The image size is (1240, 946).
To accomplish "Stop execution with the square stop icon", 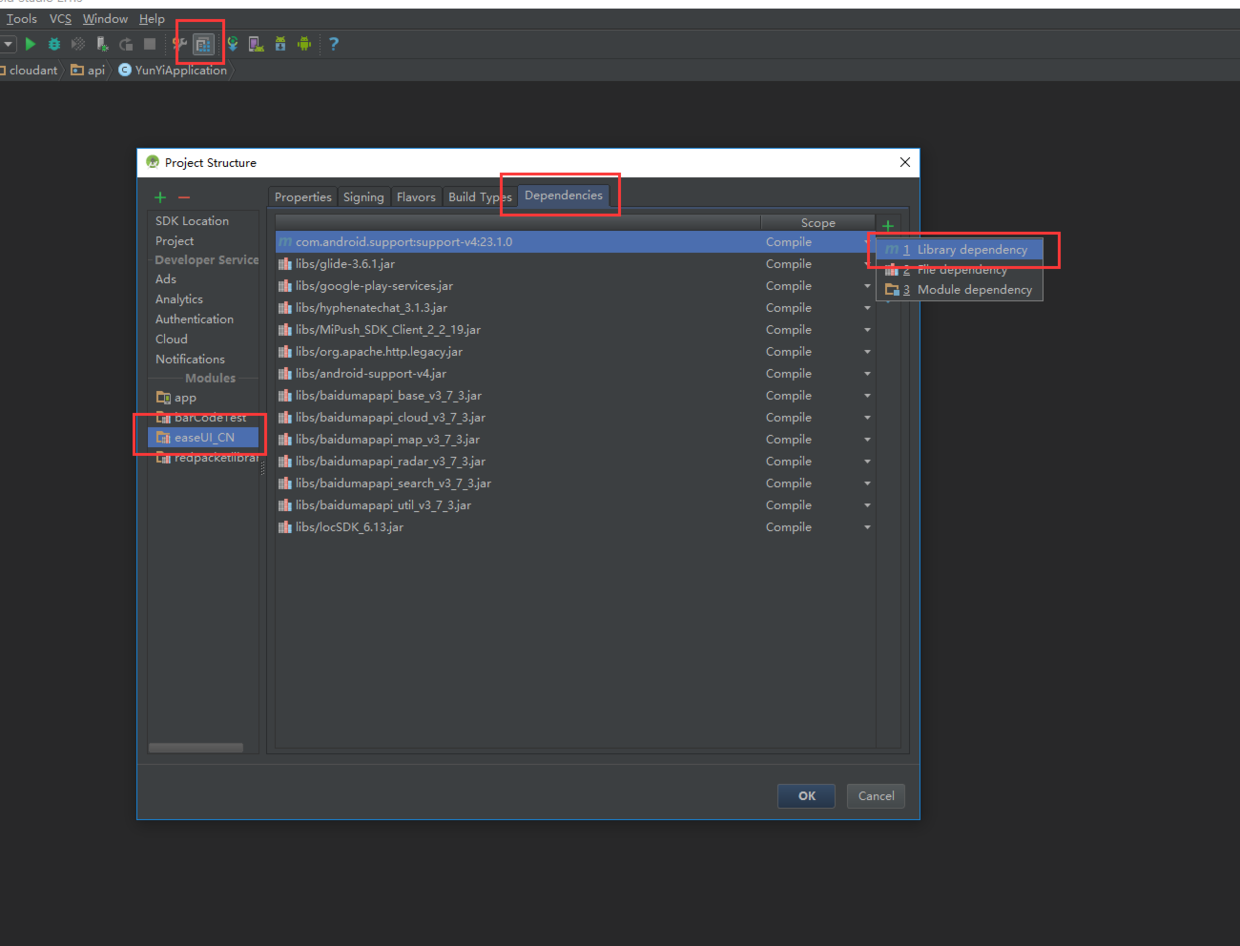I will 149,44.
